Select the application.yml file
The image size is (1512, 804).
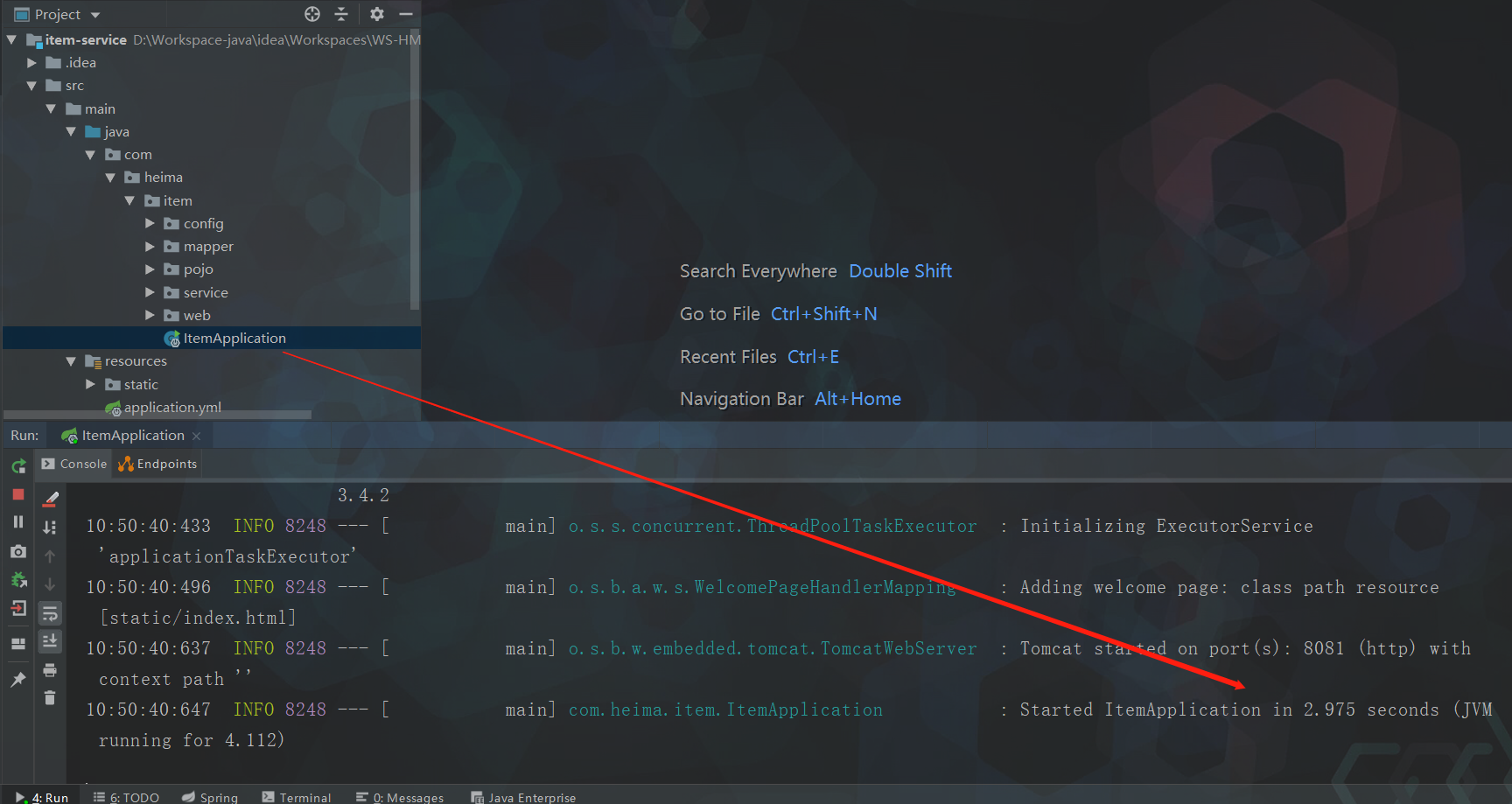pos(172,407)
